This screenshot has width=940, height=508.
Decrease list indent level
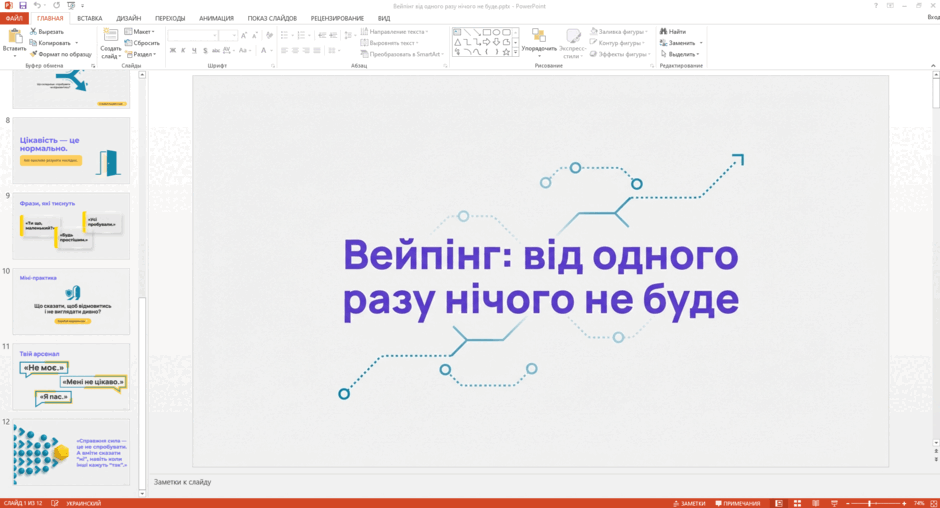pos(323,35)
